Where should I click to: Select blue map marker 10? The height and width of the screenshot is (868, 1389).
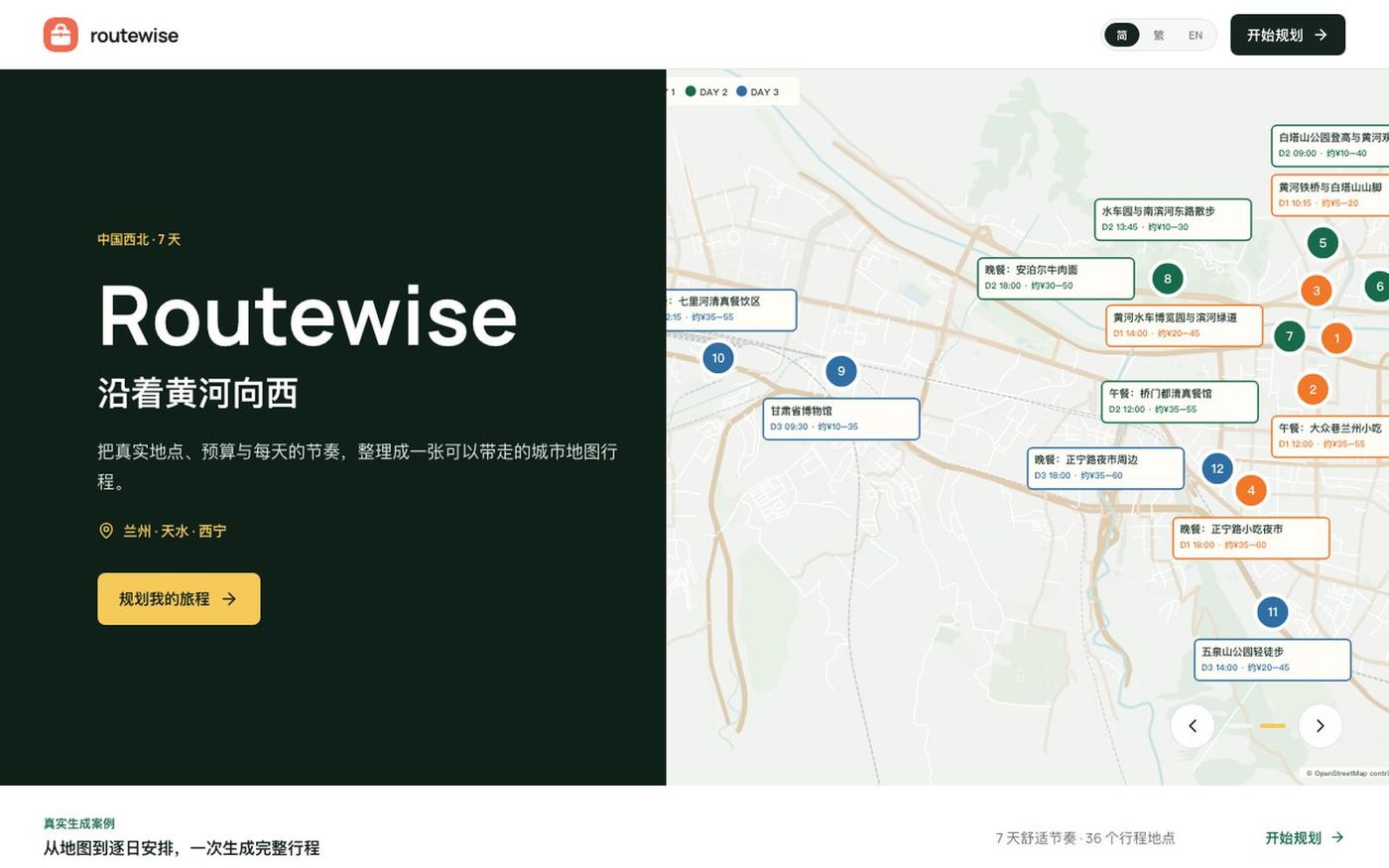click(718, 358)
